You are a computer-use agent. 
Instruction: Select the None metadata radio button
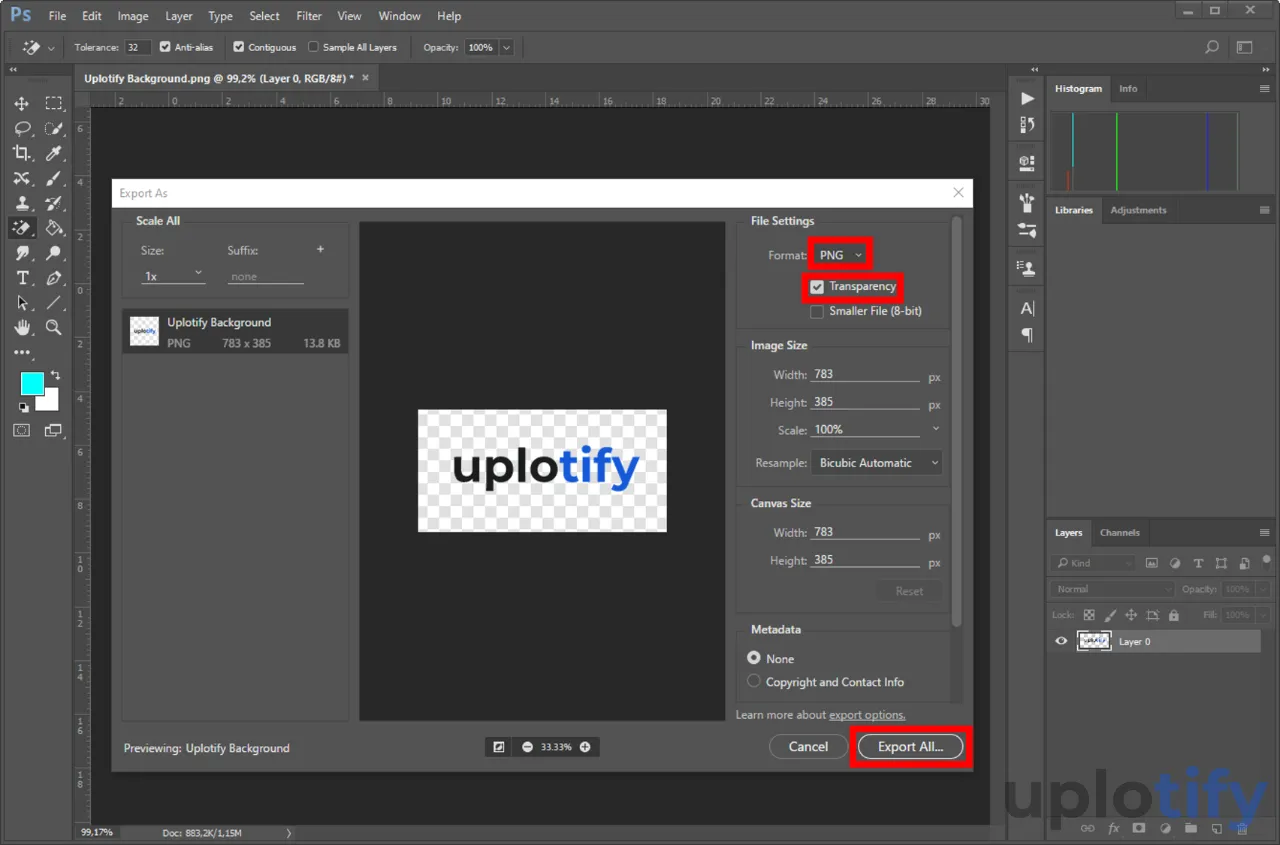754,658
